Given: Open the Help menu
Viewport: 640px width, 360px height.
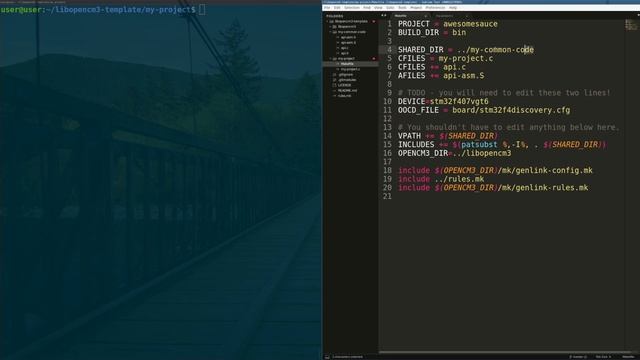Looking at the screenshot, I should pos(453,8).
